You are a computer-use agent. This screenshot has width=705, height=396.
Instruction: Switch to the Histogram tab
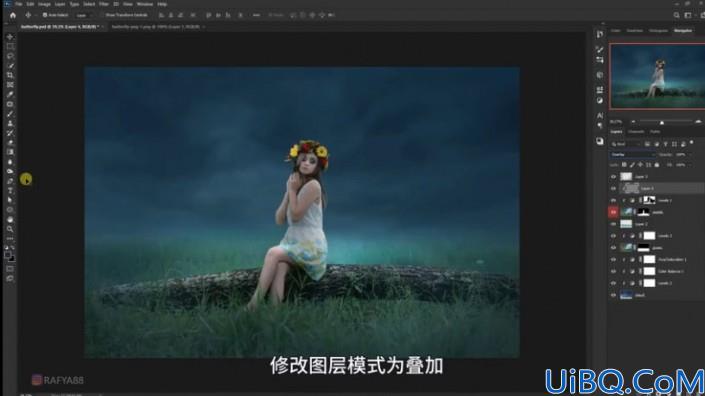tap(659, 31)
